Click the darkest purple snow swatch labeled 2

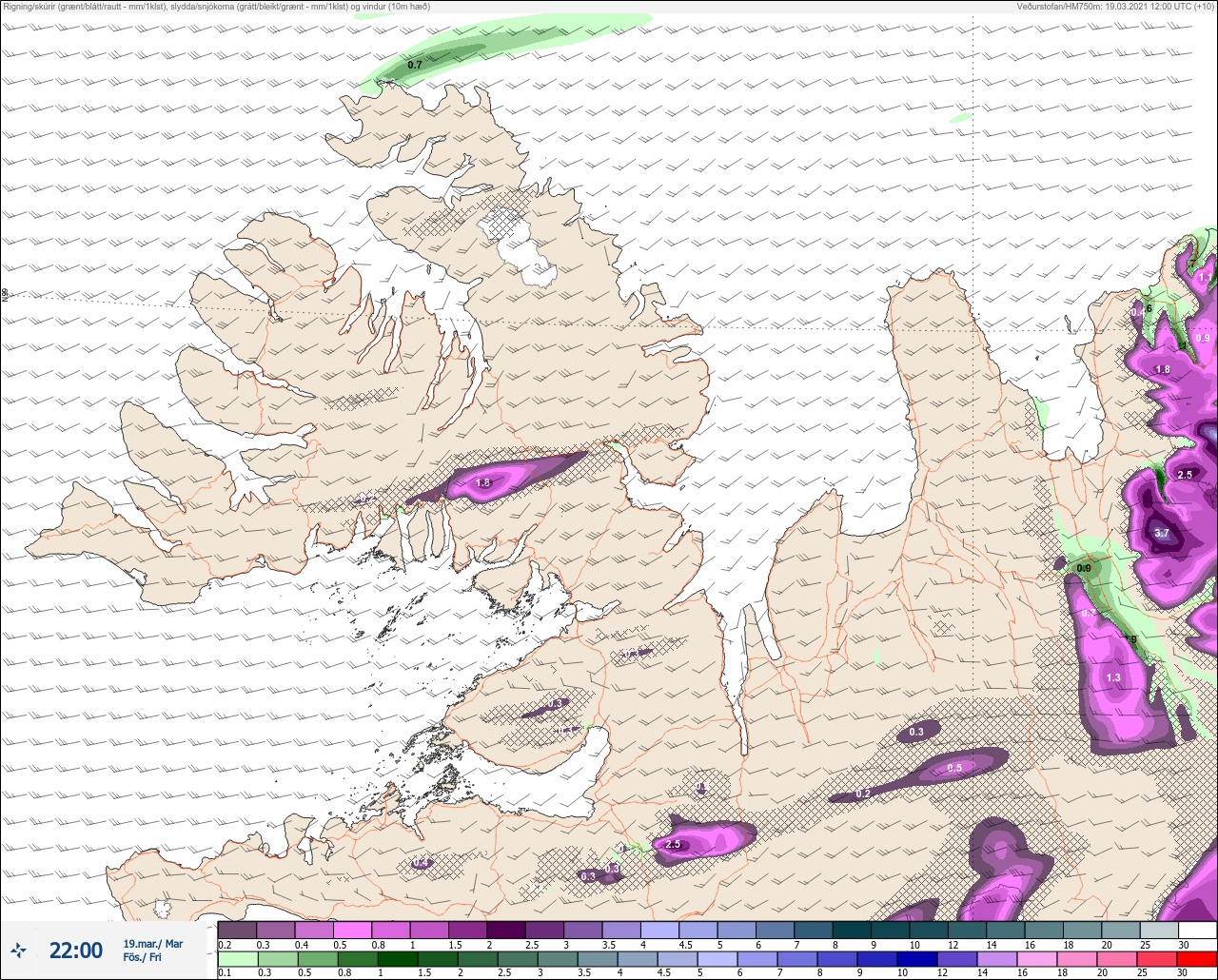[x=506, y=930]
